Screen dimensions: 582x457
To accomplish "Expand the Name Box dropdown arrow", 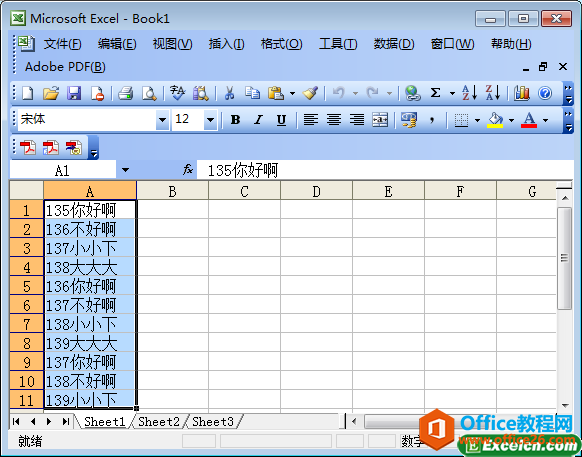I will tap(125, 170).
